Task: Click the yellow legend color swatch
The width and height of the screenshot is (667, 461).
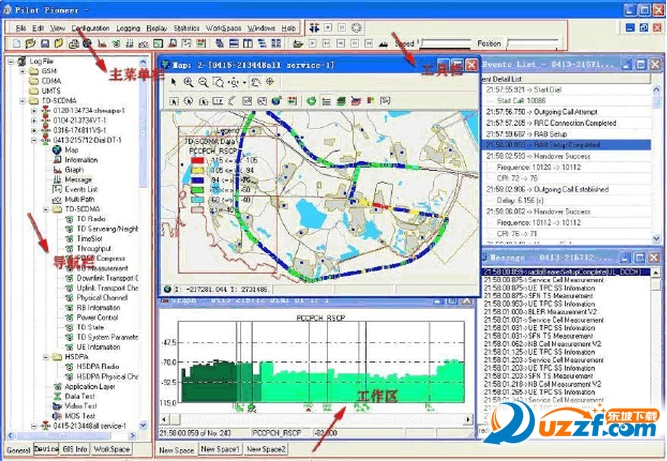Action: [197, 170]
